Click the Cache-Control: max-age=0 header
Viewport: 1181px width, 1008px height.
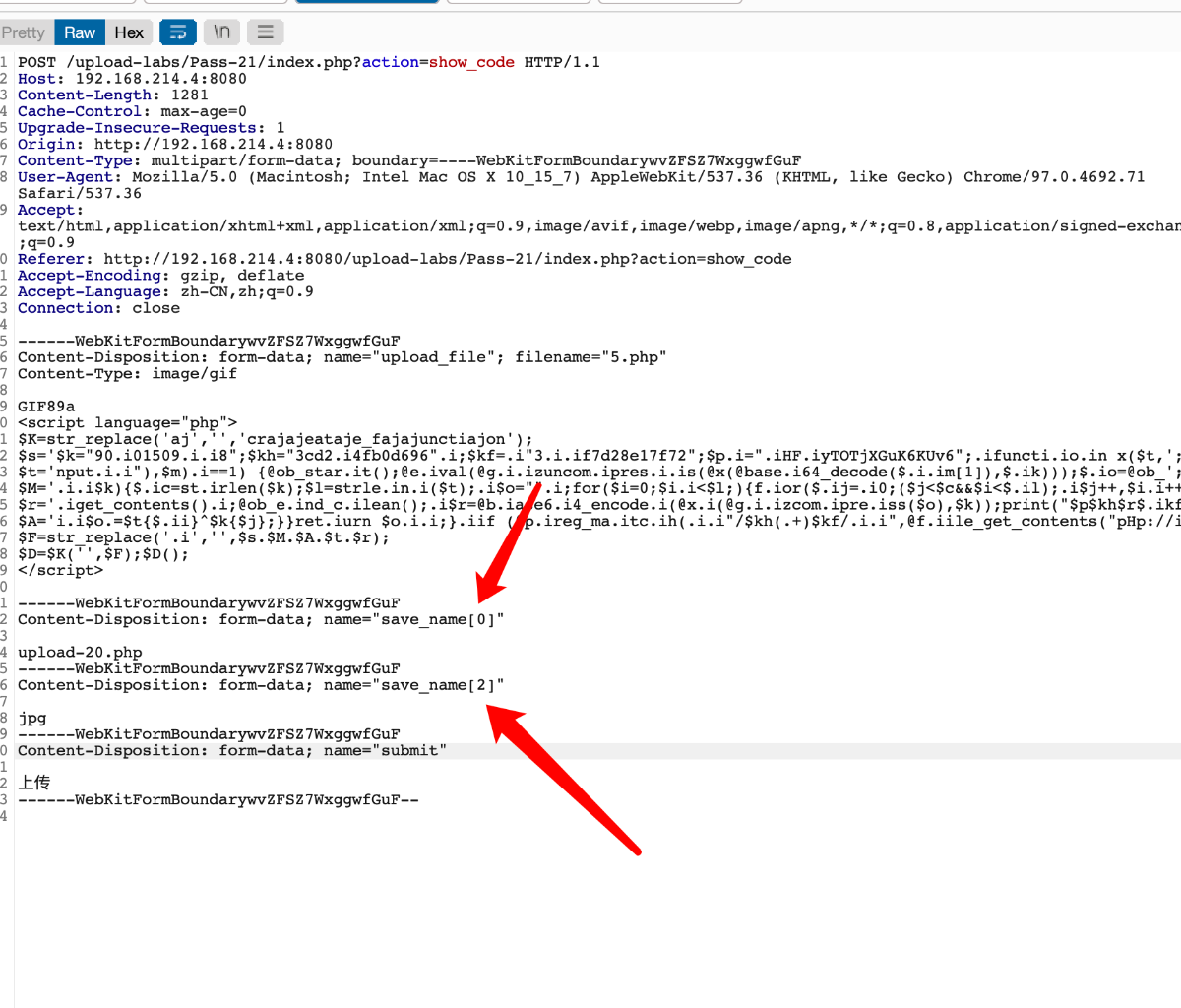132,111
